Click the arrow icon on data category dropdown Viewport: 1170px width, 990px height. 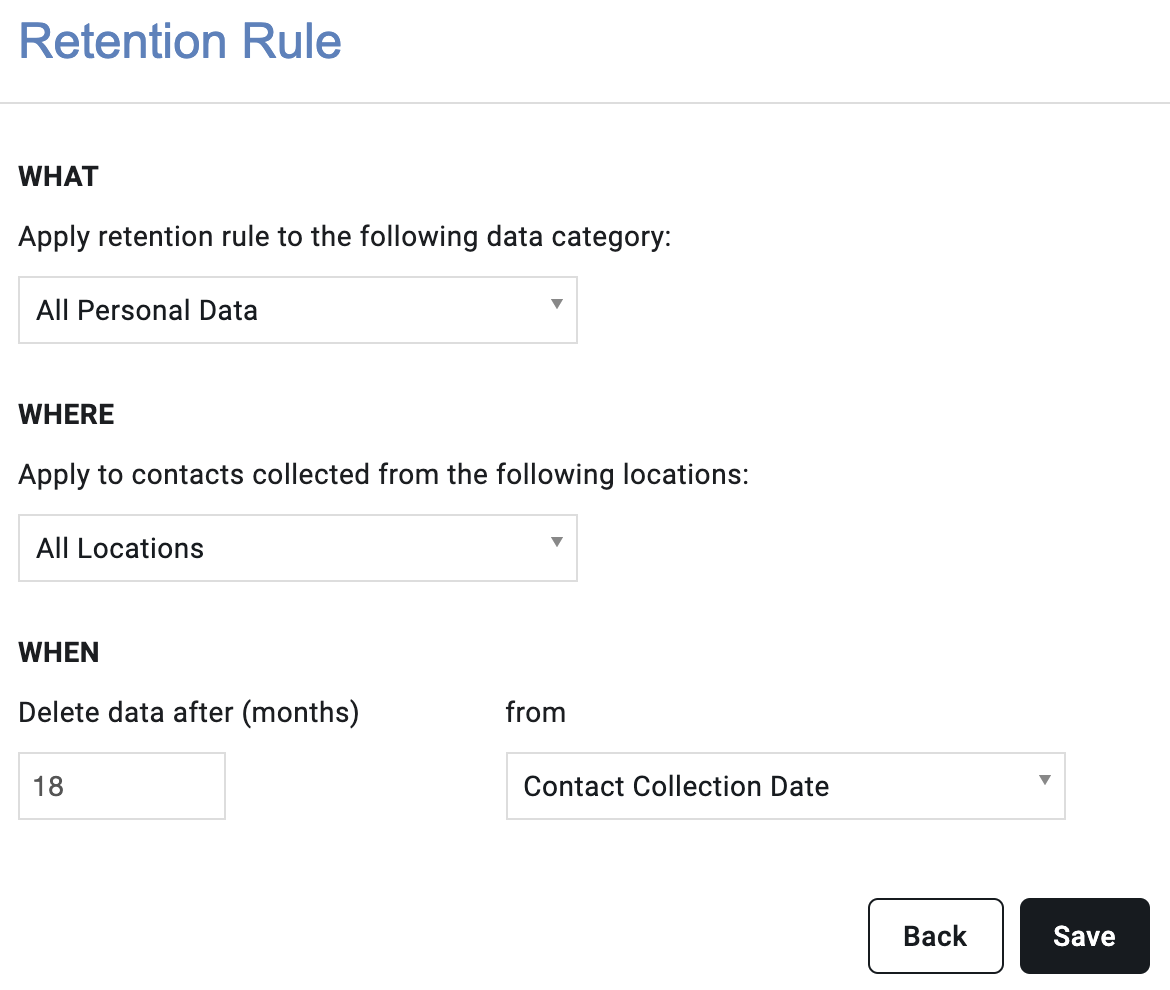click(x=557, y=304)
